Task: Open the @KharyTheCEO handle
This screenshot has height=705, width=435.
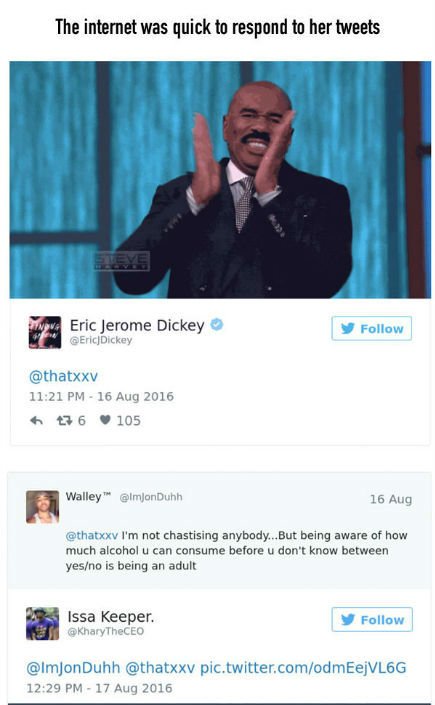Action: click(x=106, y=631)
